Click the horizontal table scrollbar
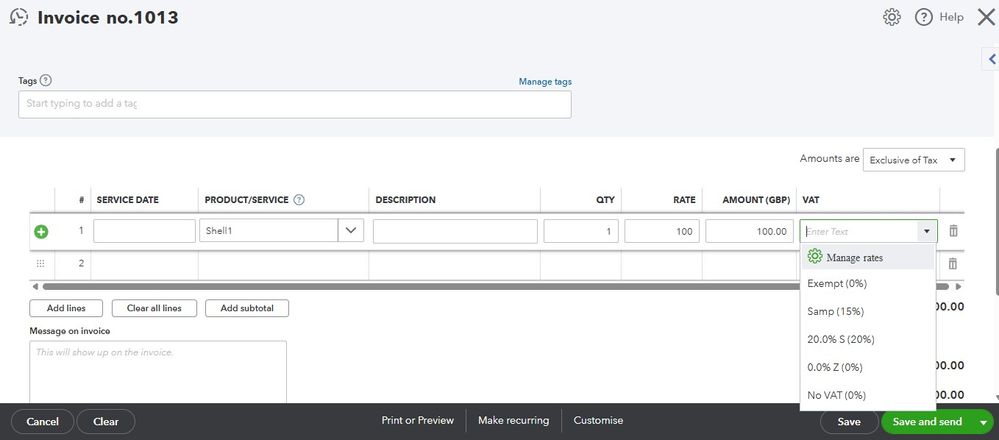The height and width of the screenshot is (440, 999). [x=495, y=287]
